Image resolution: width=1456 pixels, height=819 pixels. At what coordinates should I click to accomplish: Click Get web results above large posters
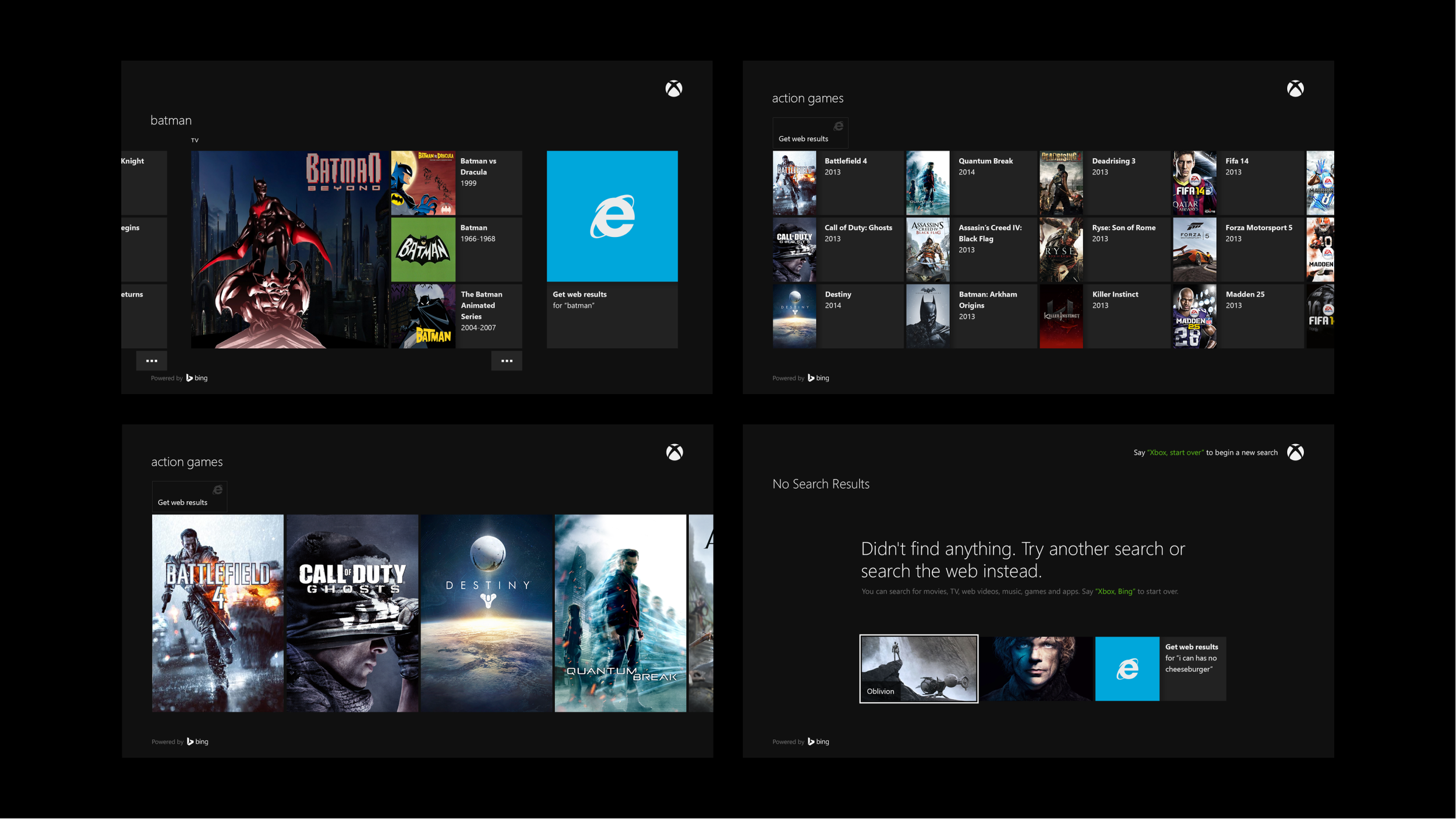(x=189, y=497)
